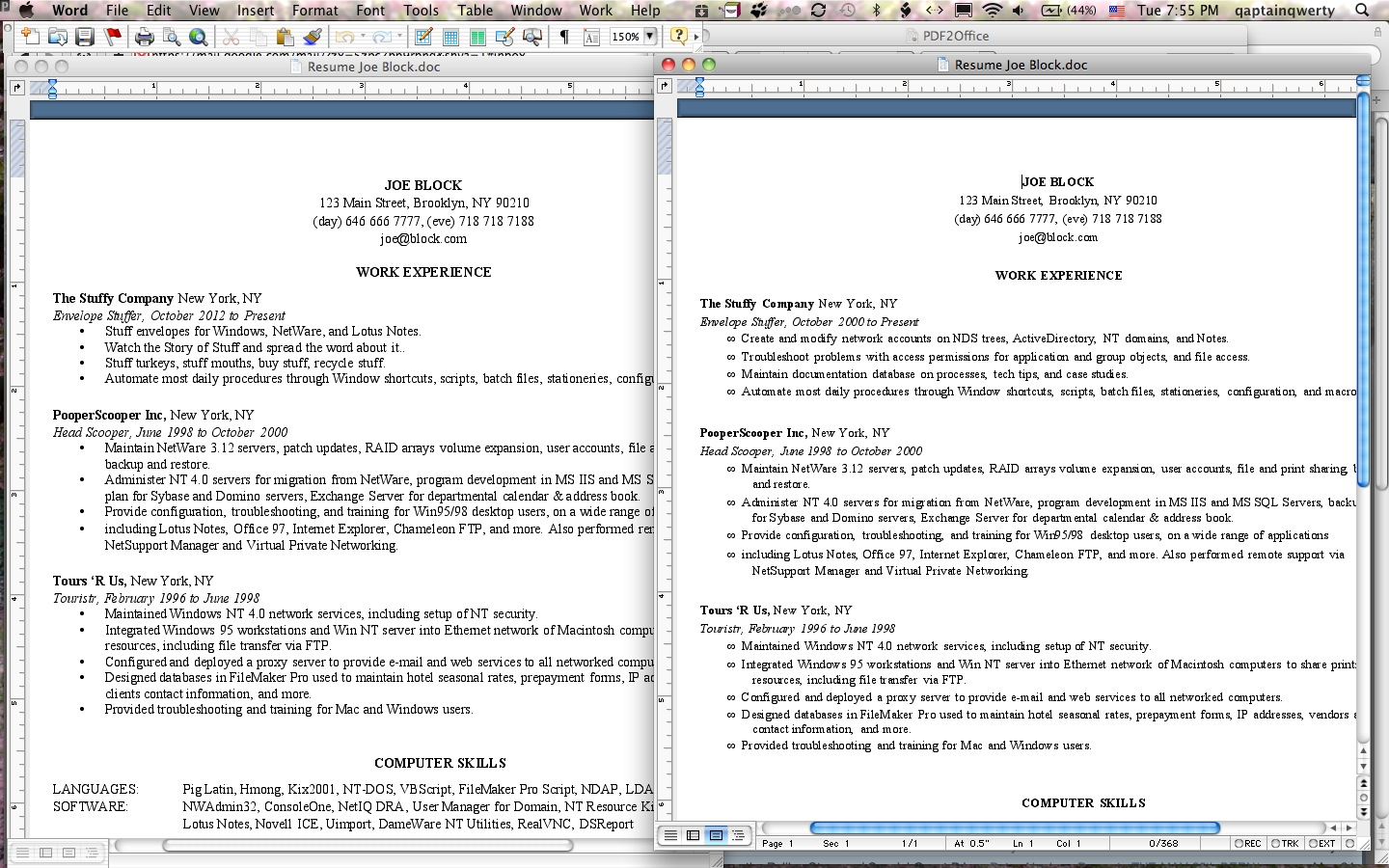
Task: Toggle EXT extend selection in status bar
Action: [x=1322, y=843]
